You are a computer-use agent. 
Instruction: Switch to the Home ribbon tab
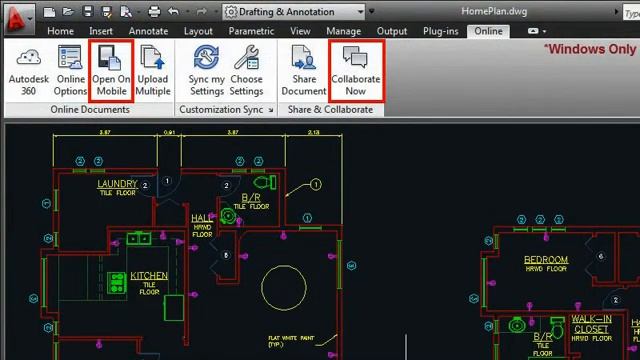60,31
